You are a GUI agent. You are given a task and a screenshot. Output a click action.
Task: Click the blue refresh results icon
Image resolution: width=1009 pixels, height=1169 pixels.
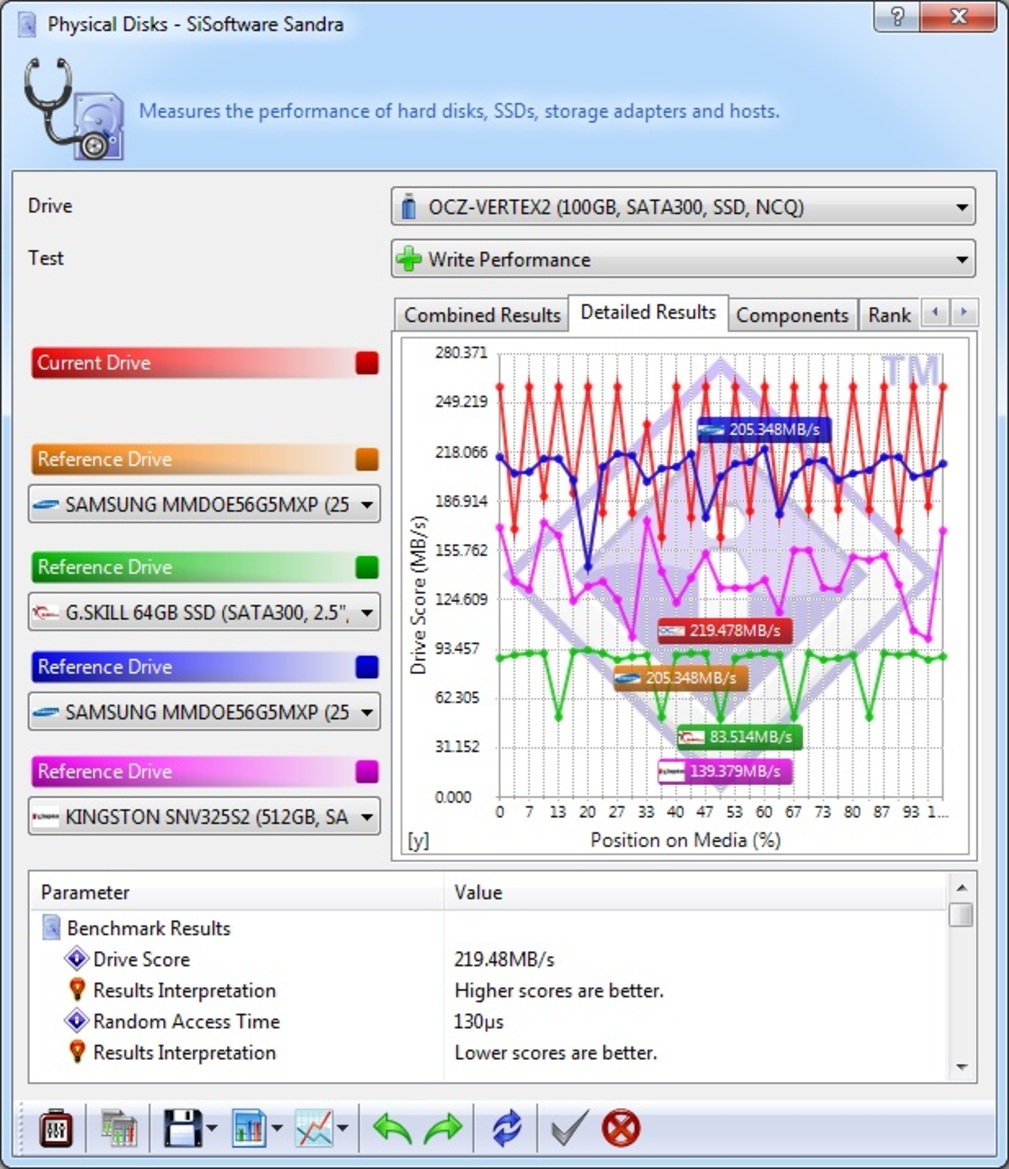[x=506, y=1128]
